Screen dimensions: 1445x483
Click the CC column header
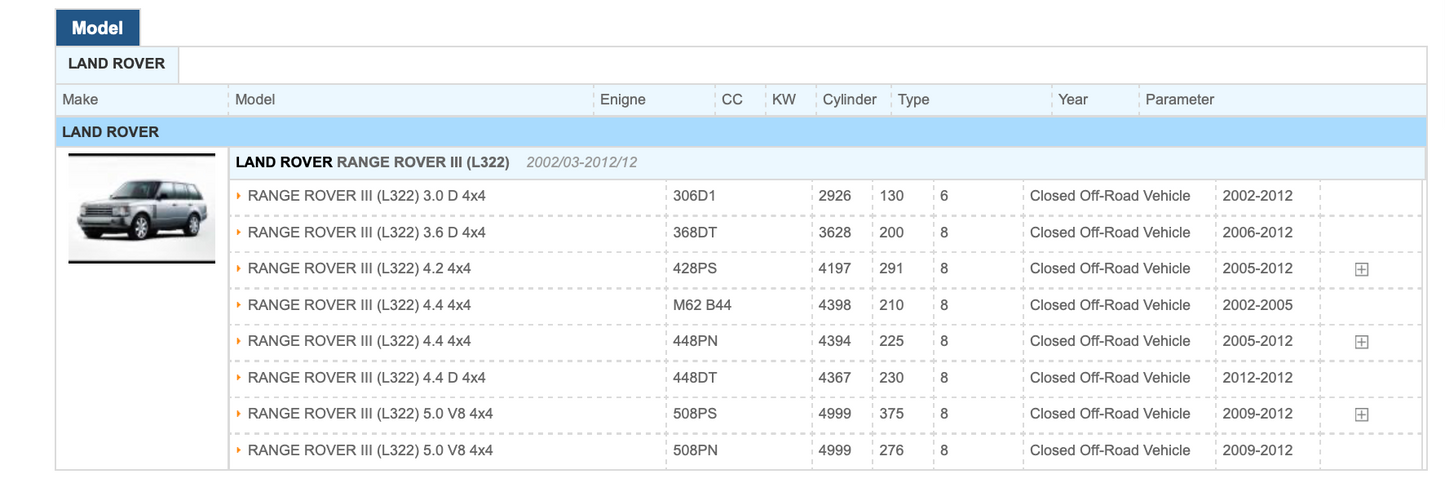point(732,99)
